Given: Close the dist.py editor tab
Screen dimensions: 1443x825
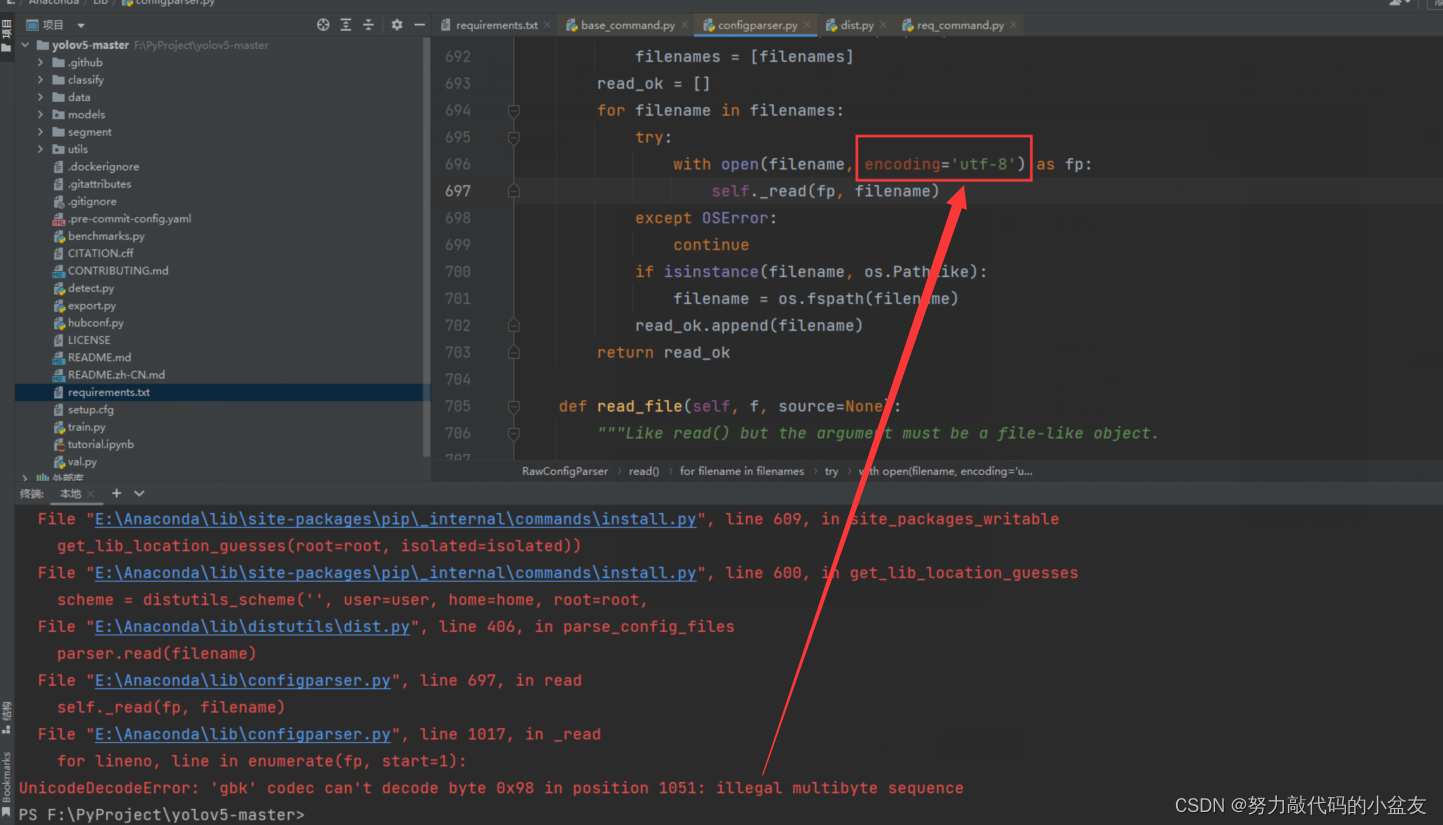Looking at the screenshot, I should pos(885,25).
